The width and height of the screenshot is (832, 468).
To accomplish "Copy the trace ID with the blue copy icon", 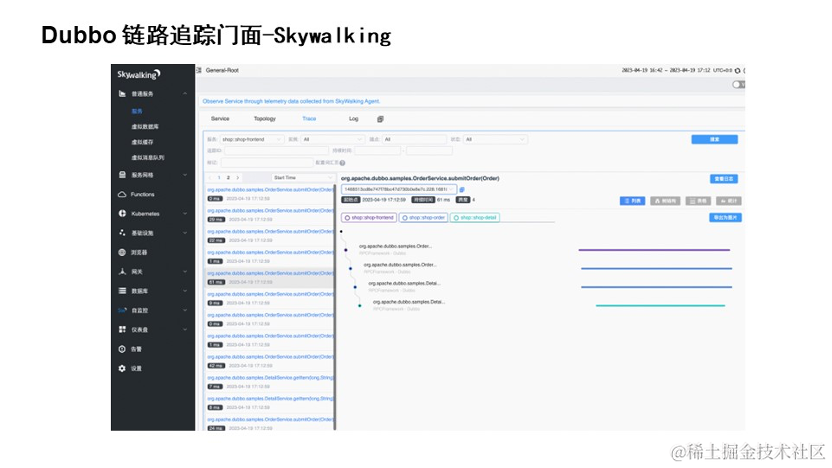I will (x=462, y=189).
